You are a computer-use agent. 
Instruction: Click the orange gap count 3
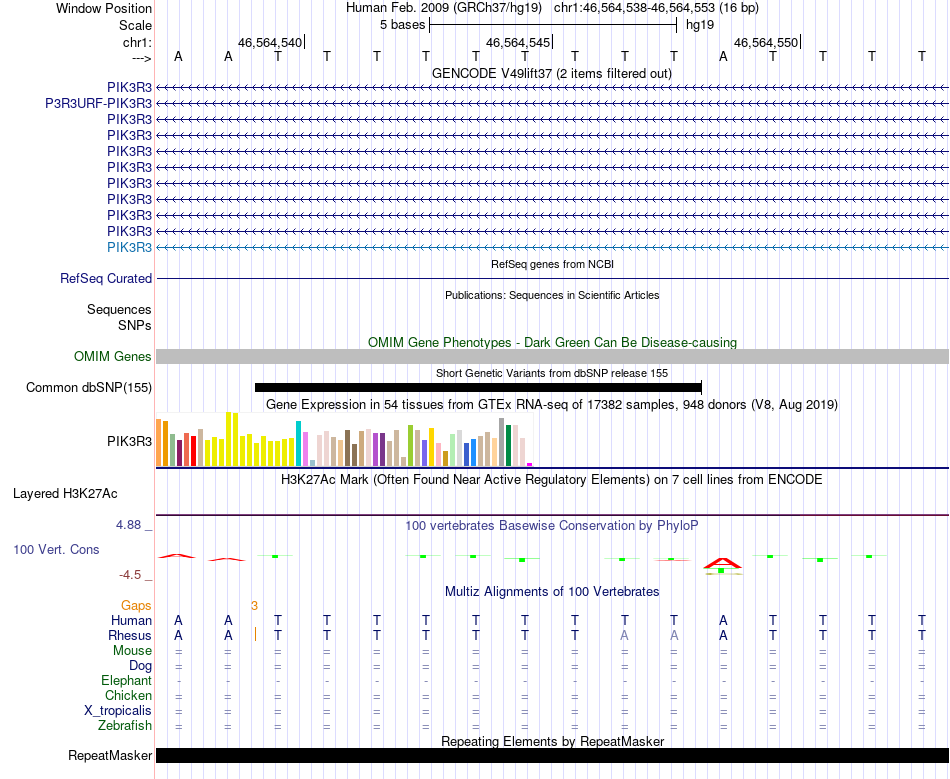(254, 606)
